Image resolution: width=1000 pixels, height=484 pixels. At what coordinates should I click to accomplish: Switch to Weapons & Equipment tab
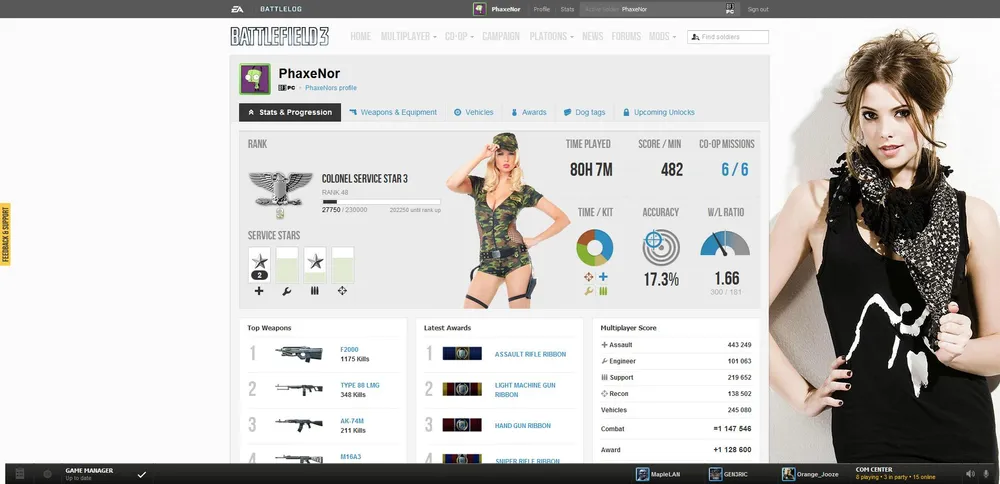point(393,112)
